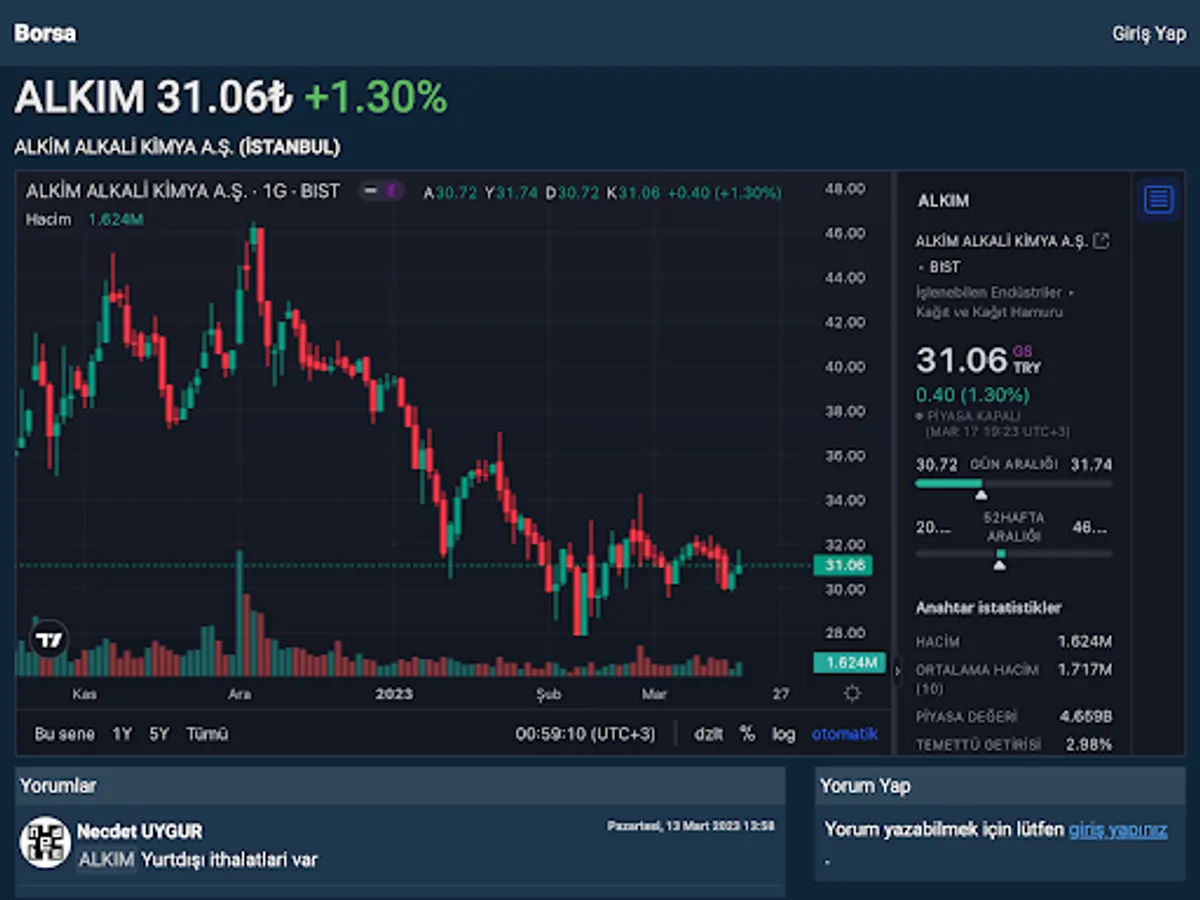
Task: Toggle the dzlt adjustment option
Action: (709, 734)
